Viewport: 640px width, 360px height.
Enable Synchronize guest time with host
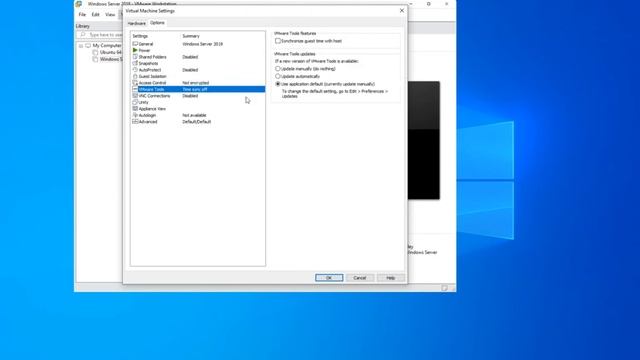click(x=278, y=41)
